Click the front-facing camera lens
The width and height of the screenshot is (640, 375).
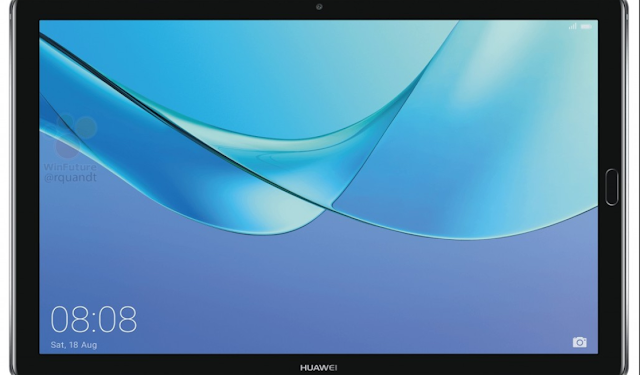click(319, 7)
